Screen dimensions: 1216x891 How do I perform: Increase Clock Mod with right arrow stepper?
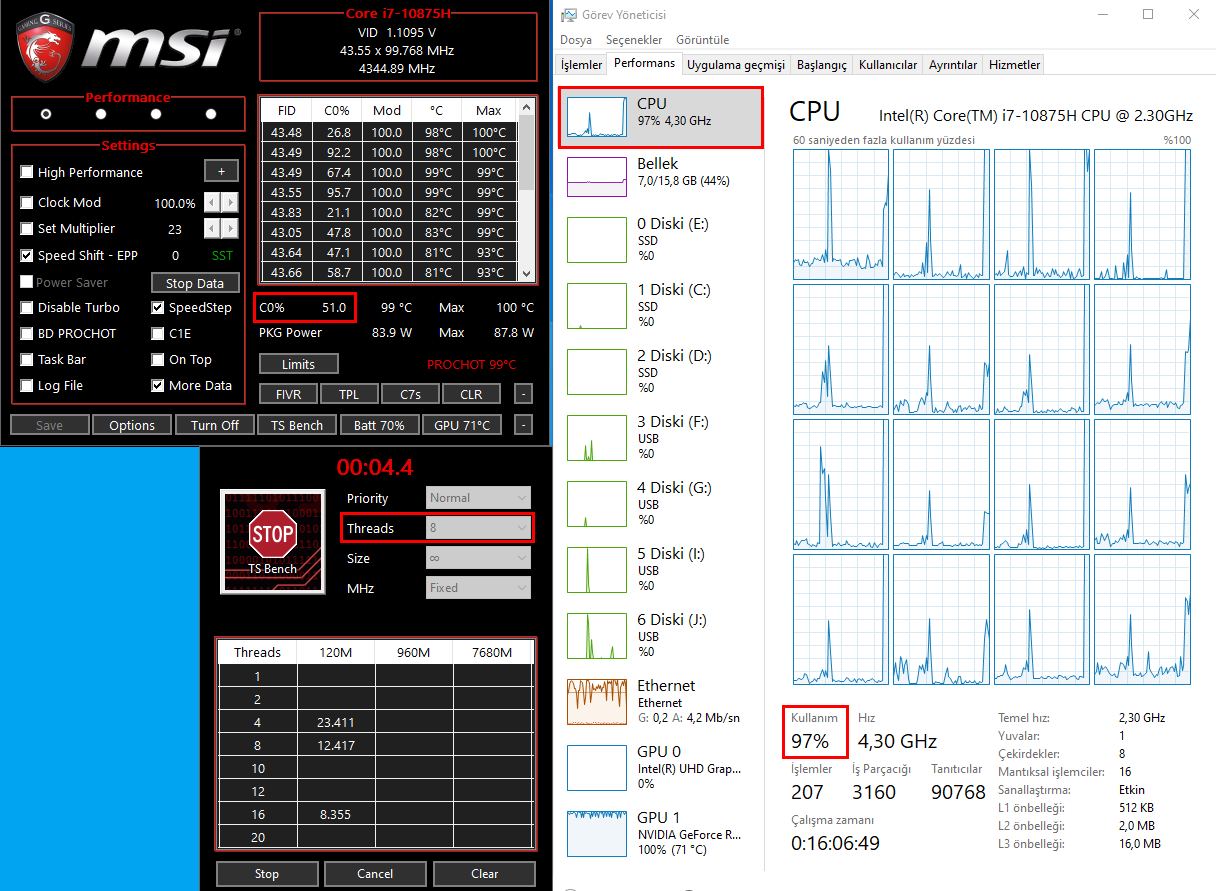point(231,202)
